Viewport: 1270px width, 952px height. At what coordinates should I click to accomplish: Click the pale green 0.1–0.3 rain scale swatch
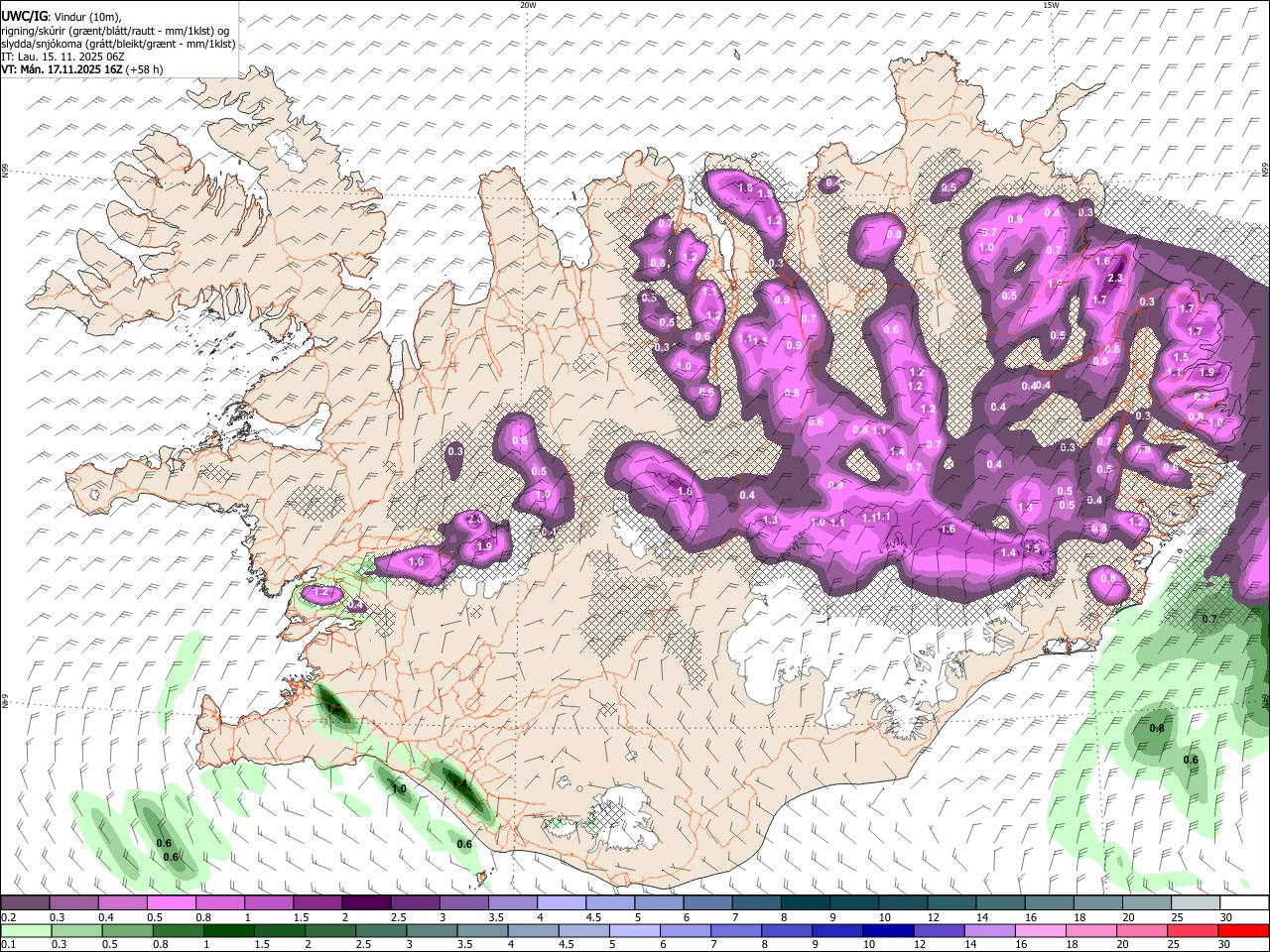(x=25, y=930)
